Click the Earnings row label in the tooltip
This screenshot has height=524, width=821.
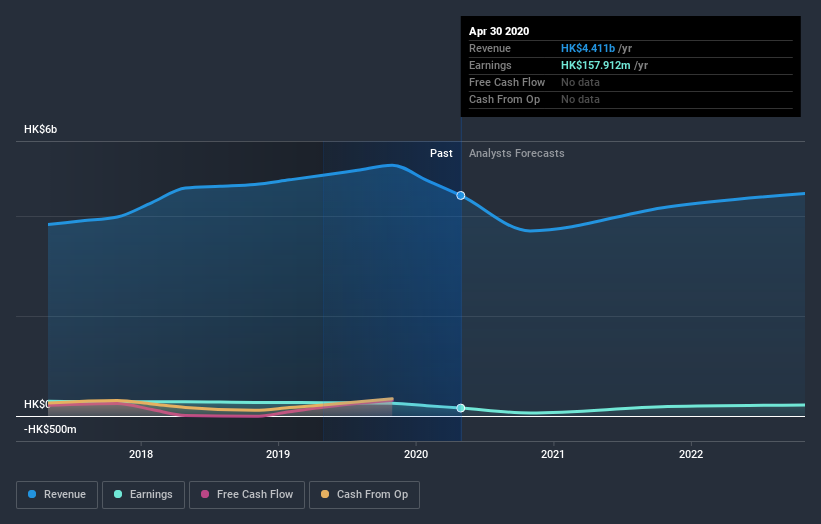point(490,65)
